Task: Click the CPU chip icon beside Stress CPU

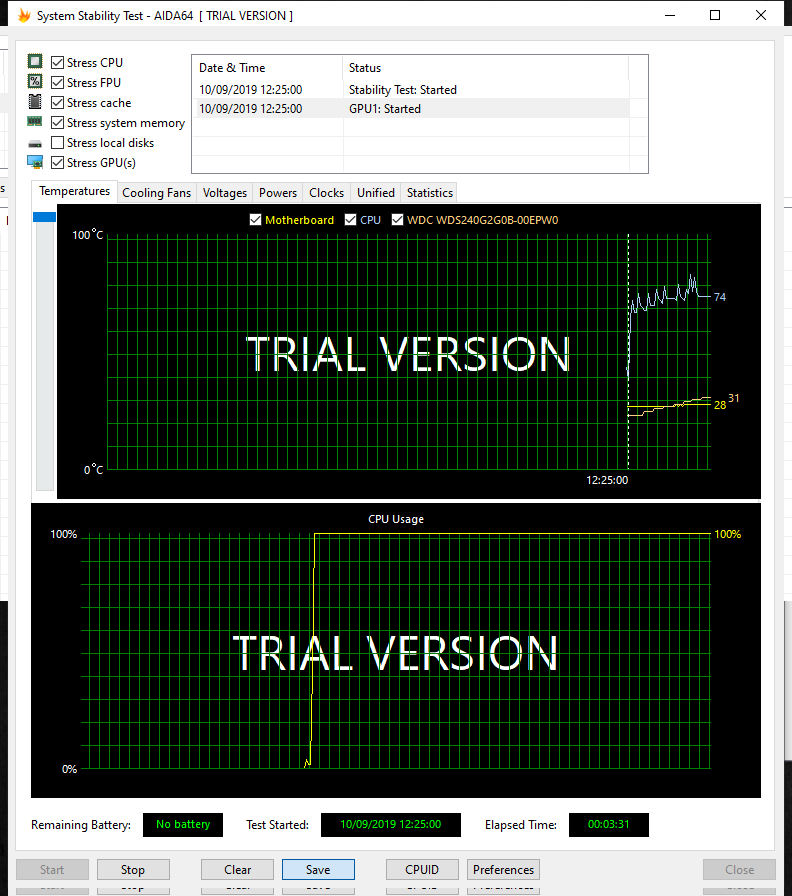Action: (35, 62)
